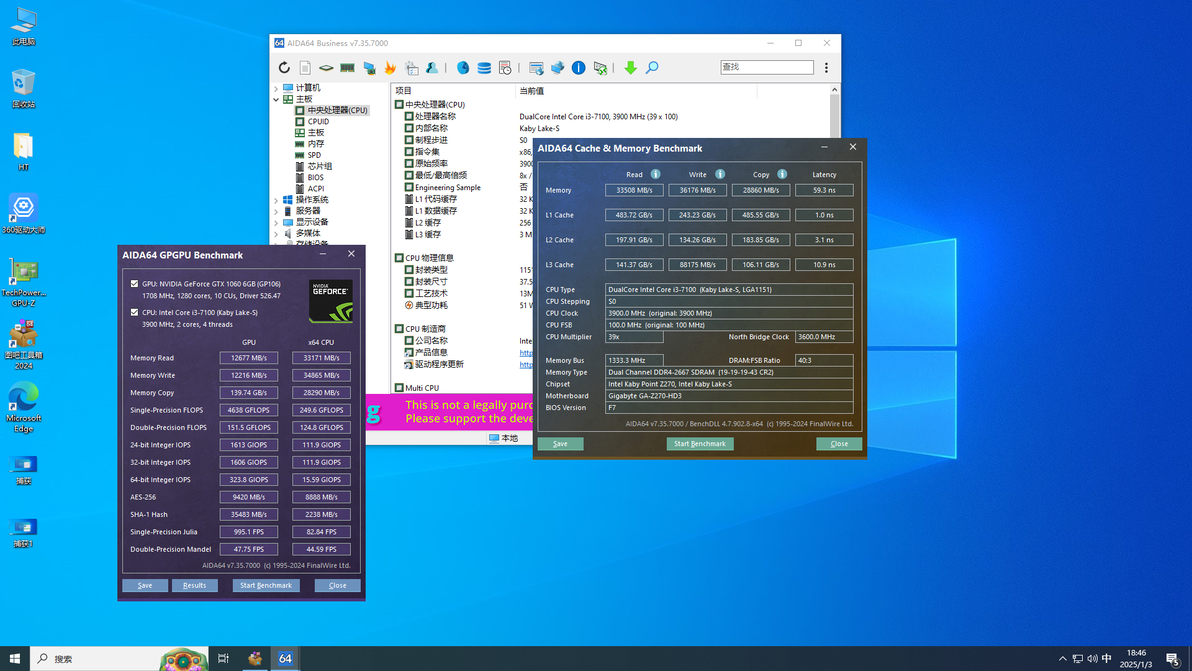Click the magnifier search icon in toolbar
This screenshot has width=1192, height=671.
[x=652, y=68]
